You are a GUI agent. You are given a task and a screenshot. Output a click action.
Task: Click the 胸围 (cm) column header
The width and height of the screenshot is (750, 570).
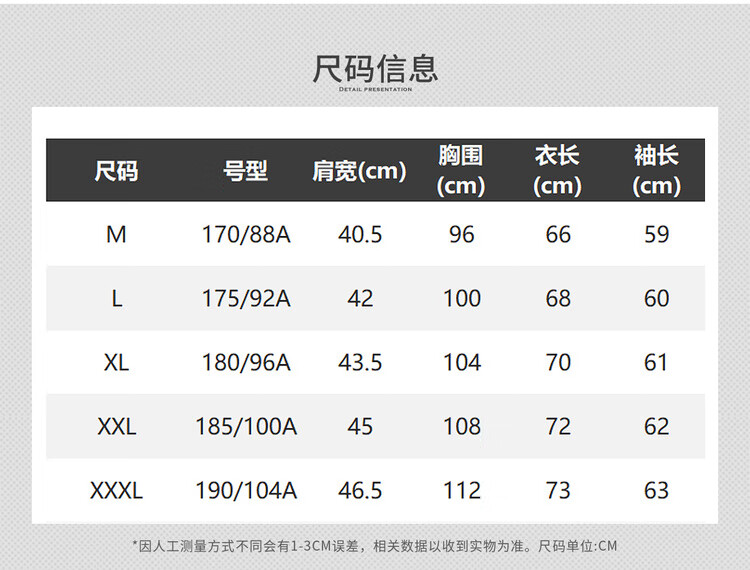461,171
